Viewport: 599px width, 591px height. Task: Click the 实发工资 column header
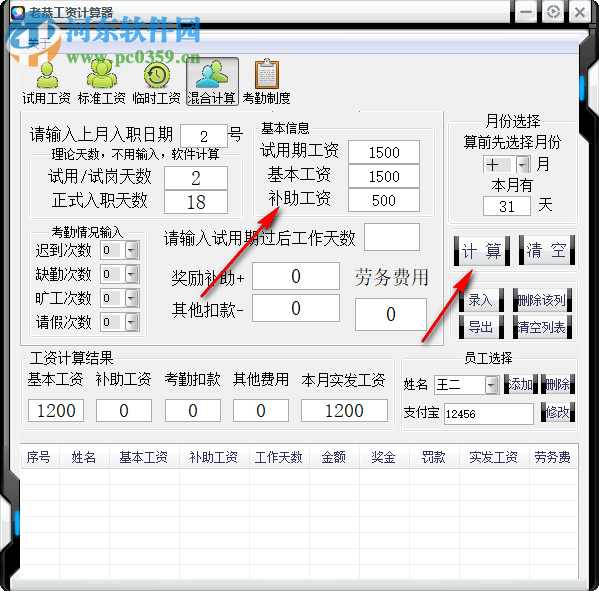click(494, 457)
